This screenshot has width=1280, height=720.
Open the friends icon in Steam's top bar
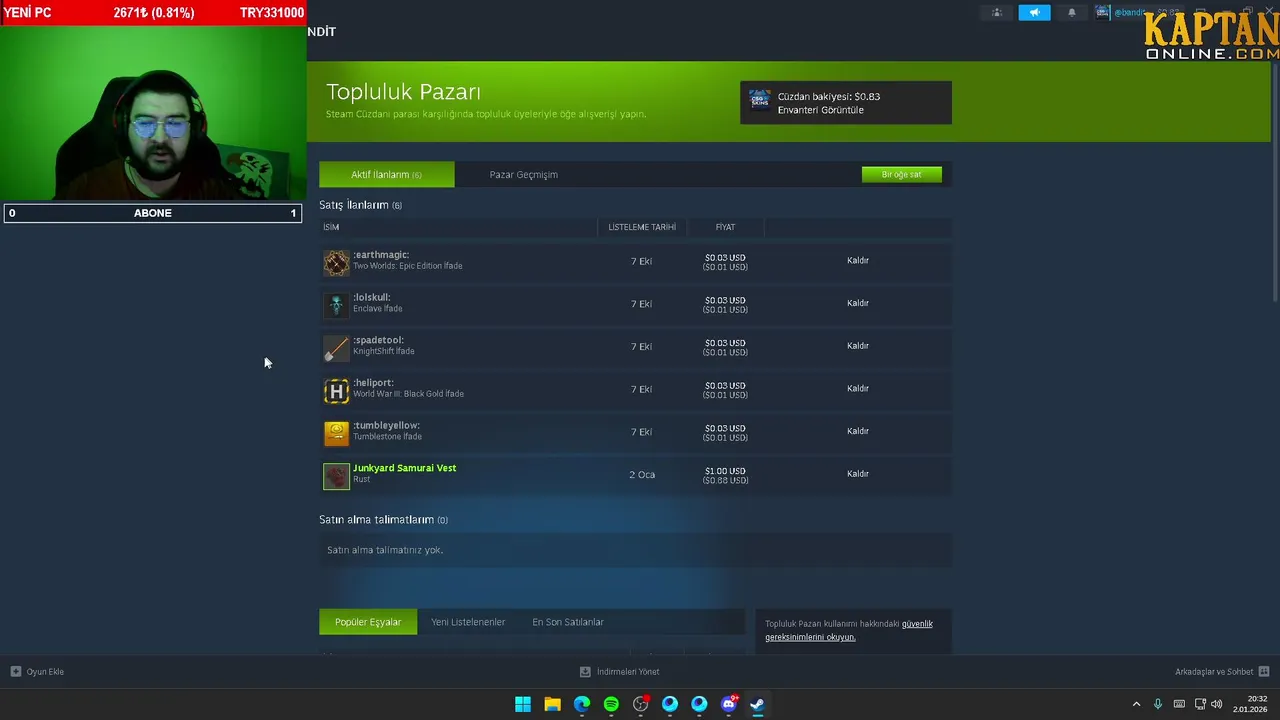click(x=997, y=13)
